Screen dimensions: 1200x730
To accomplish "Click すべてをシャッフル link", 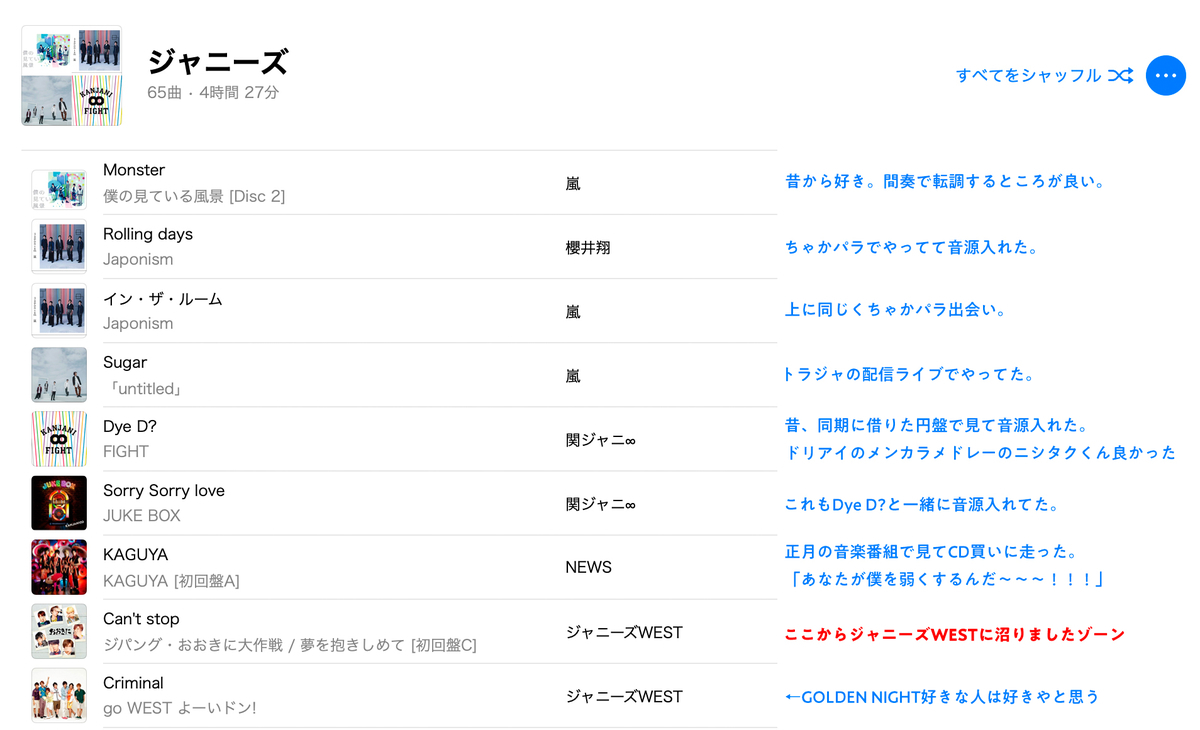I will 1028,76.
